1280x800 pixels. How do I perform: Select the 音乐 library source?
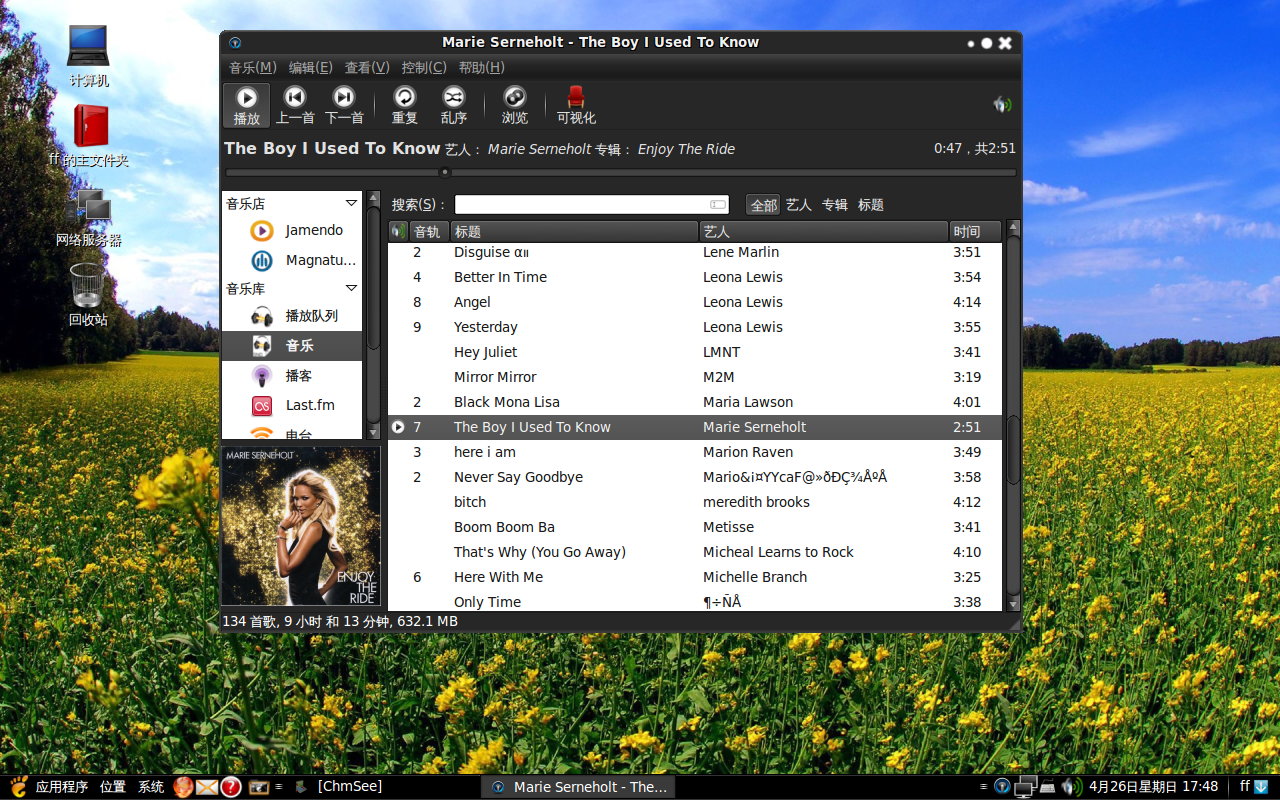[x=292, y=345]
